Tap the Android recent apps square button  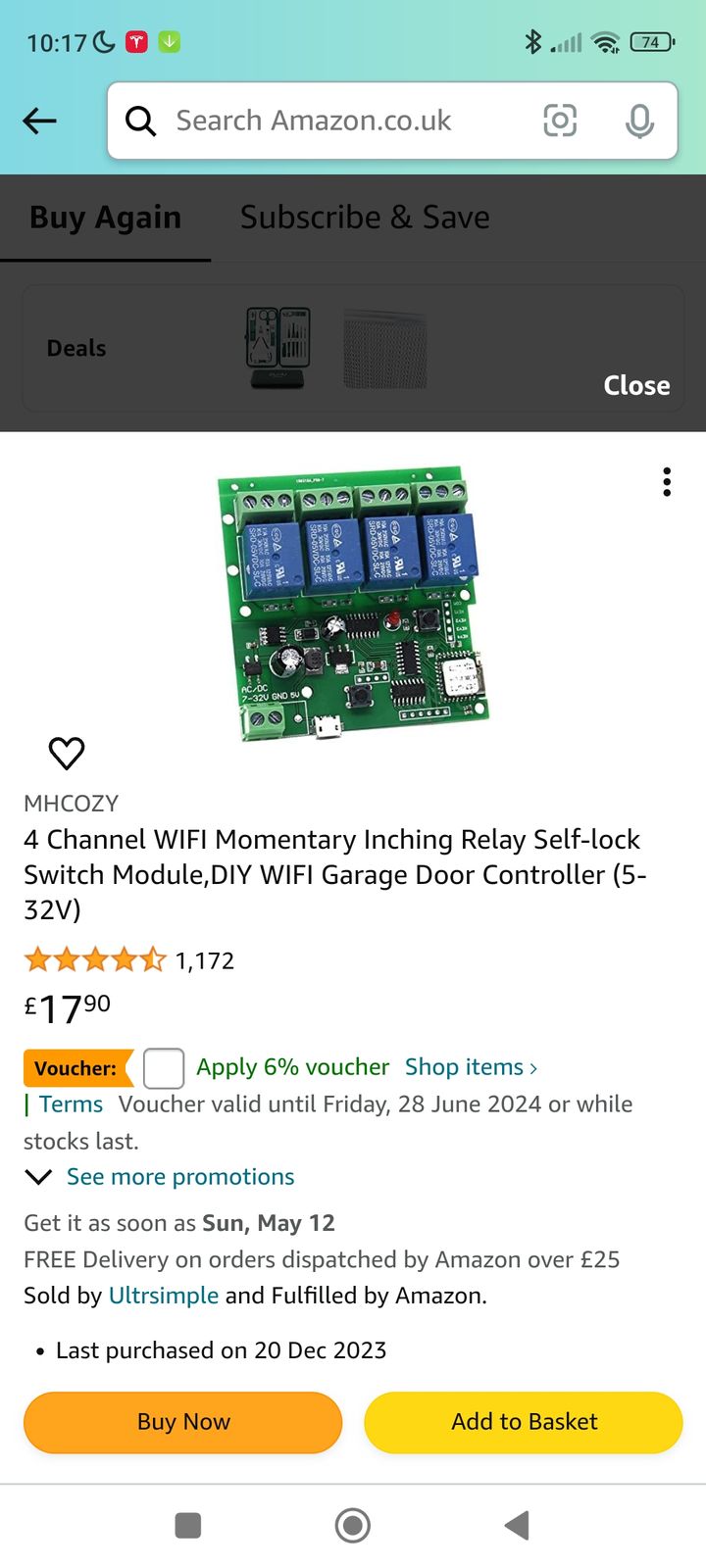(187, 1525)
